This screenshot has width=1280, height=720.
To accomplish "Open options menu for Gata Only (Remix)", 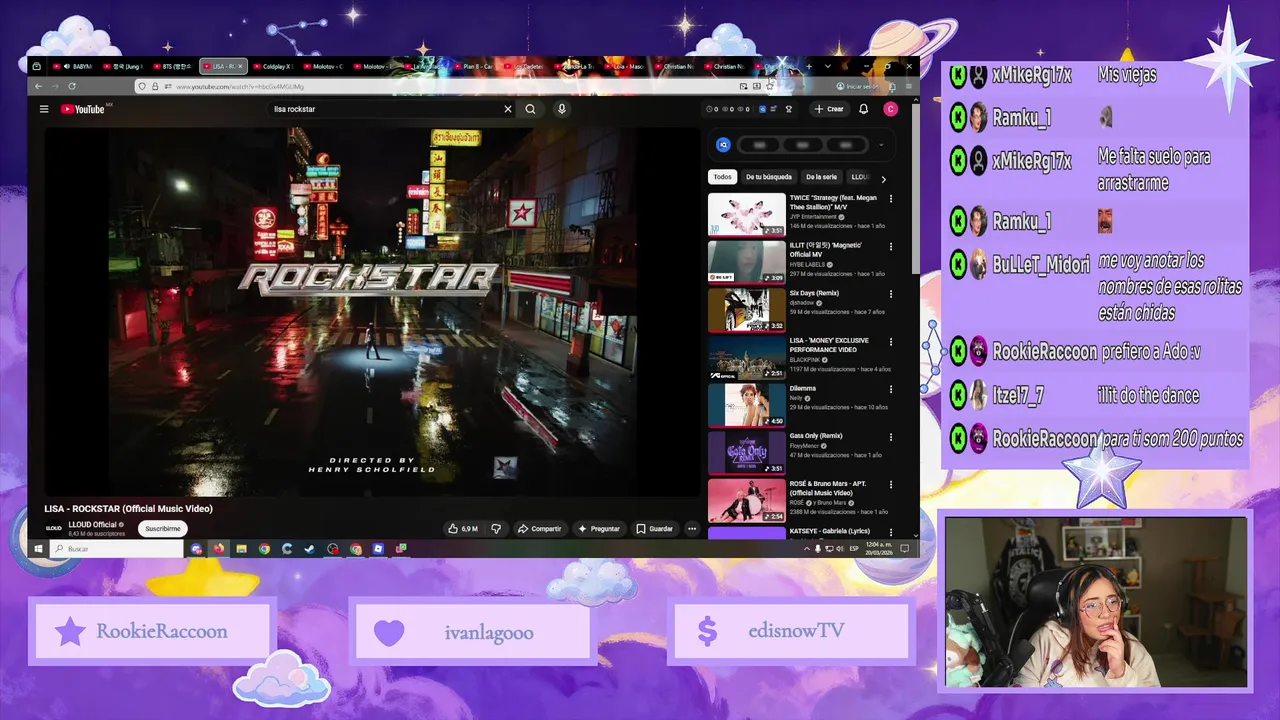I will click(891, 438).
